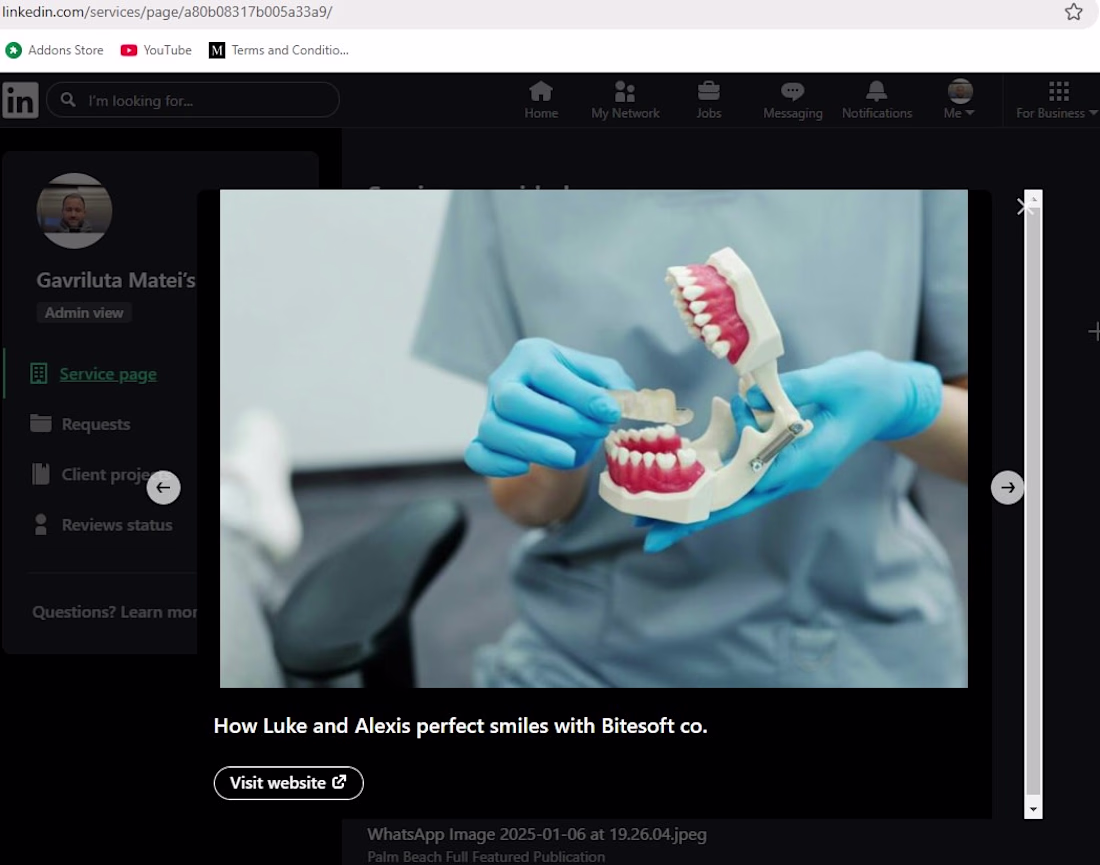Image resolution: width=1100 pixels, height=865 pixels.
Task: Close the media preview dialog
Action: 1024,206
